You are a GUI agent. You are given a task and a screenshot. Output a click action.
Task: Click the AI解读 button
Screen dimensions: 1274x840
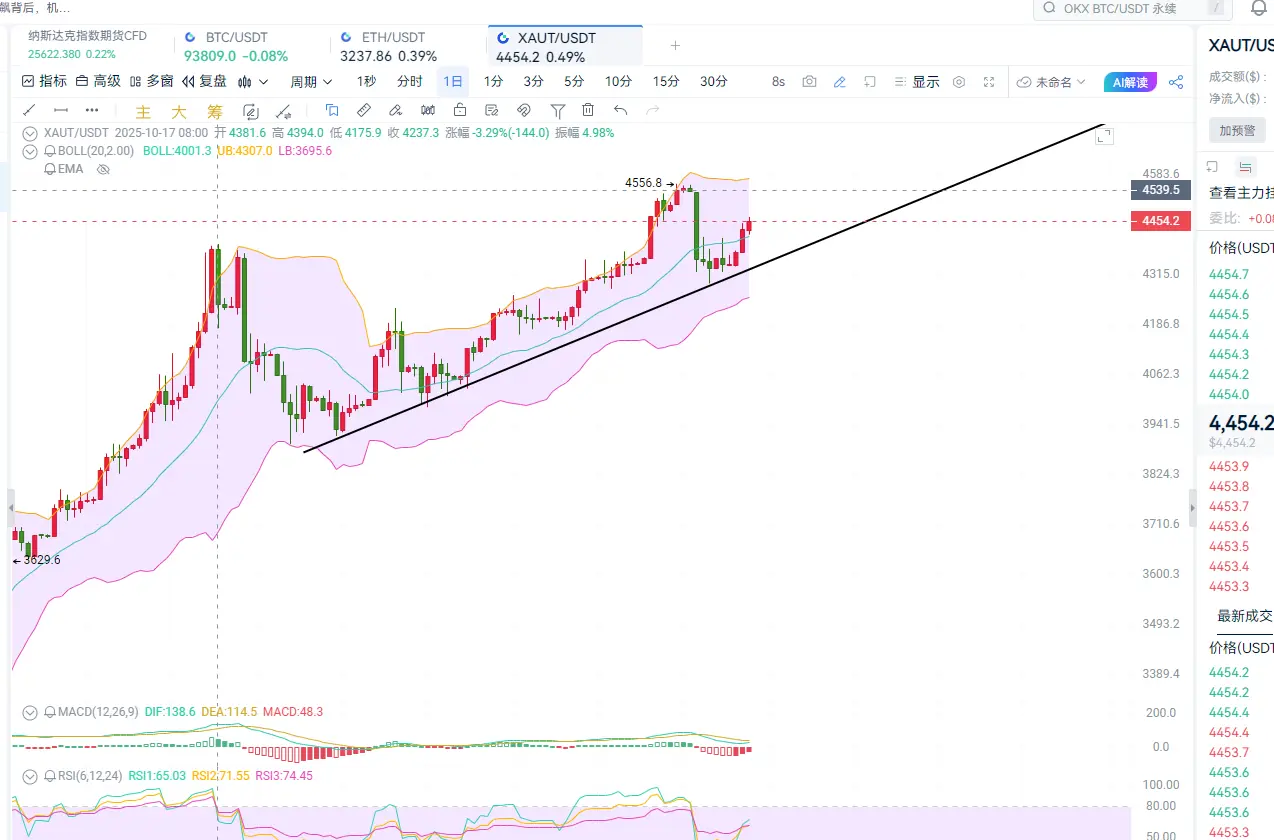[1131, 82]
